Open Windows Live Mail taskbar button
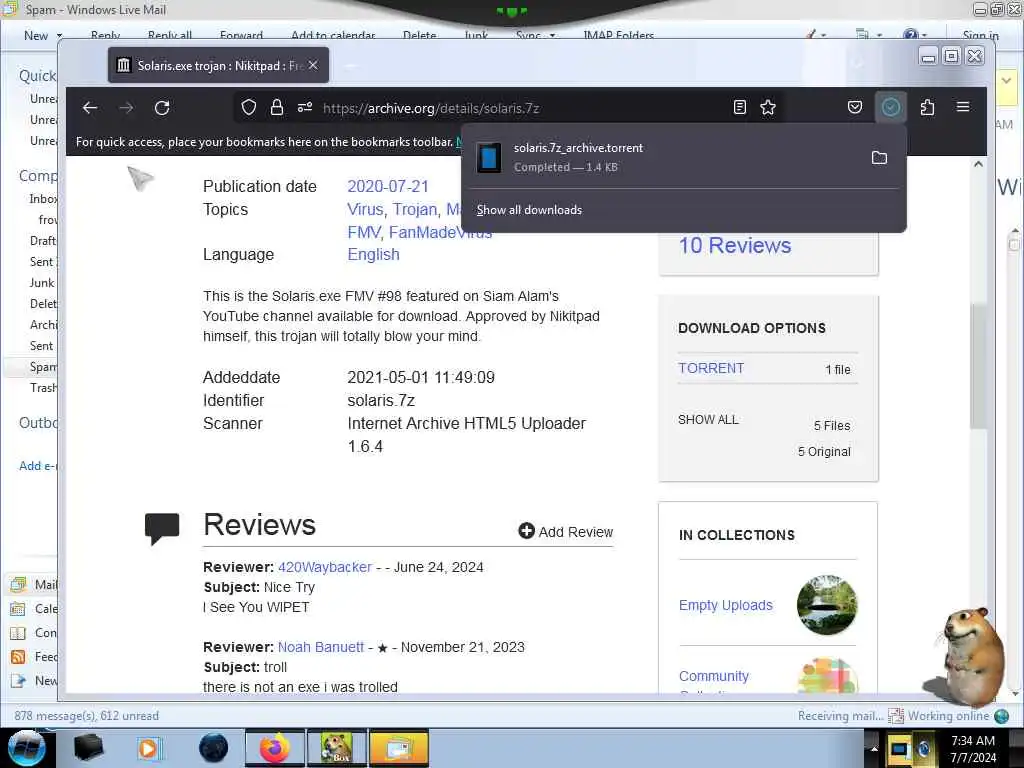Viewport: 1024px width, 768px height. [399, 748]
